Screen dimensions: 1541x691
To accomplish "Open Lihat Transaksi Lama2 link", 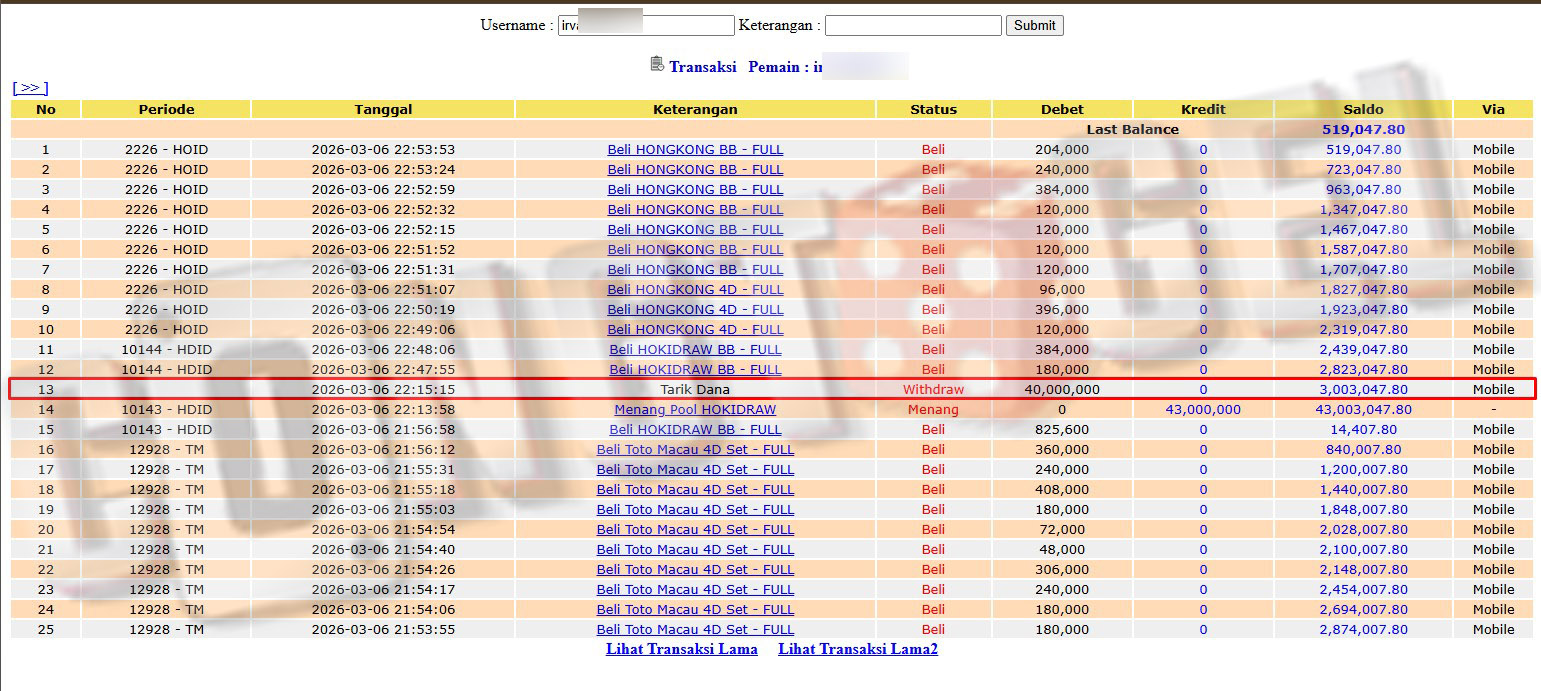I will (x=857, y=649).
